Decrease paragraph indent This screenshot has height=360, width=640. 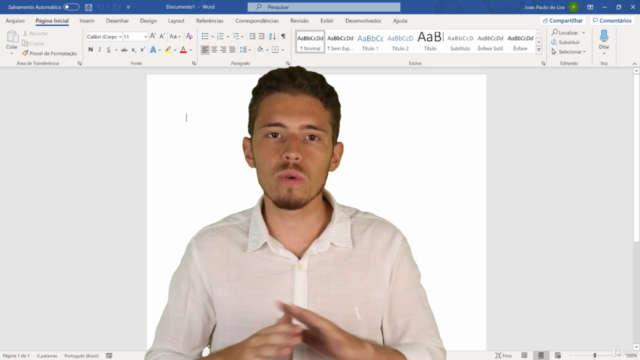(252, 36)
